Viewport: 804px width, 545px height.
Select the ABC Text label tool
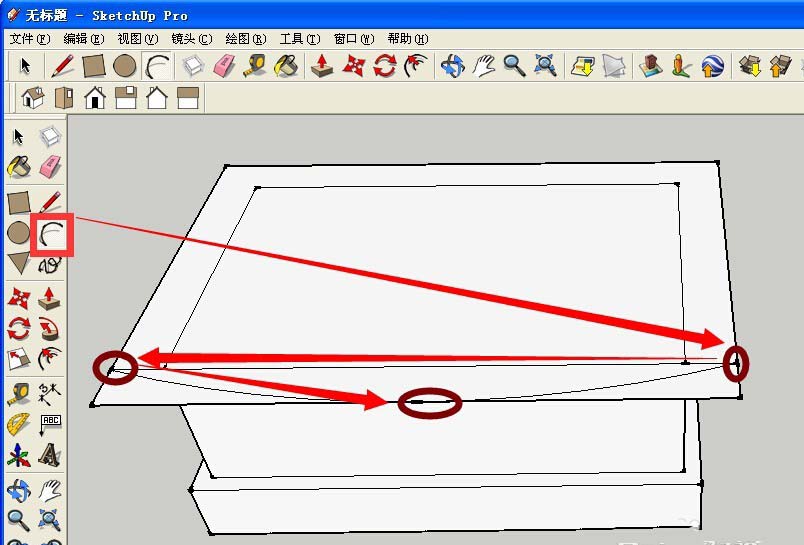coord(50,425)
